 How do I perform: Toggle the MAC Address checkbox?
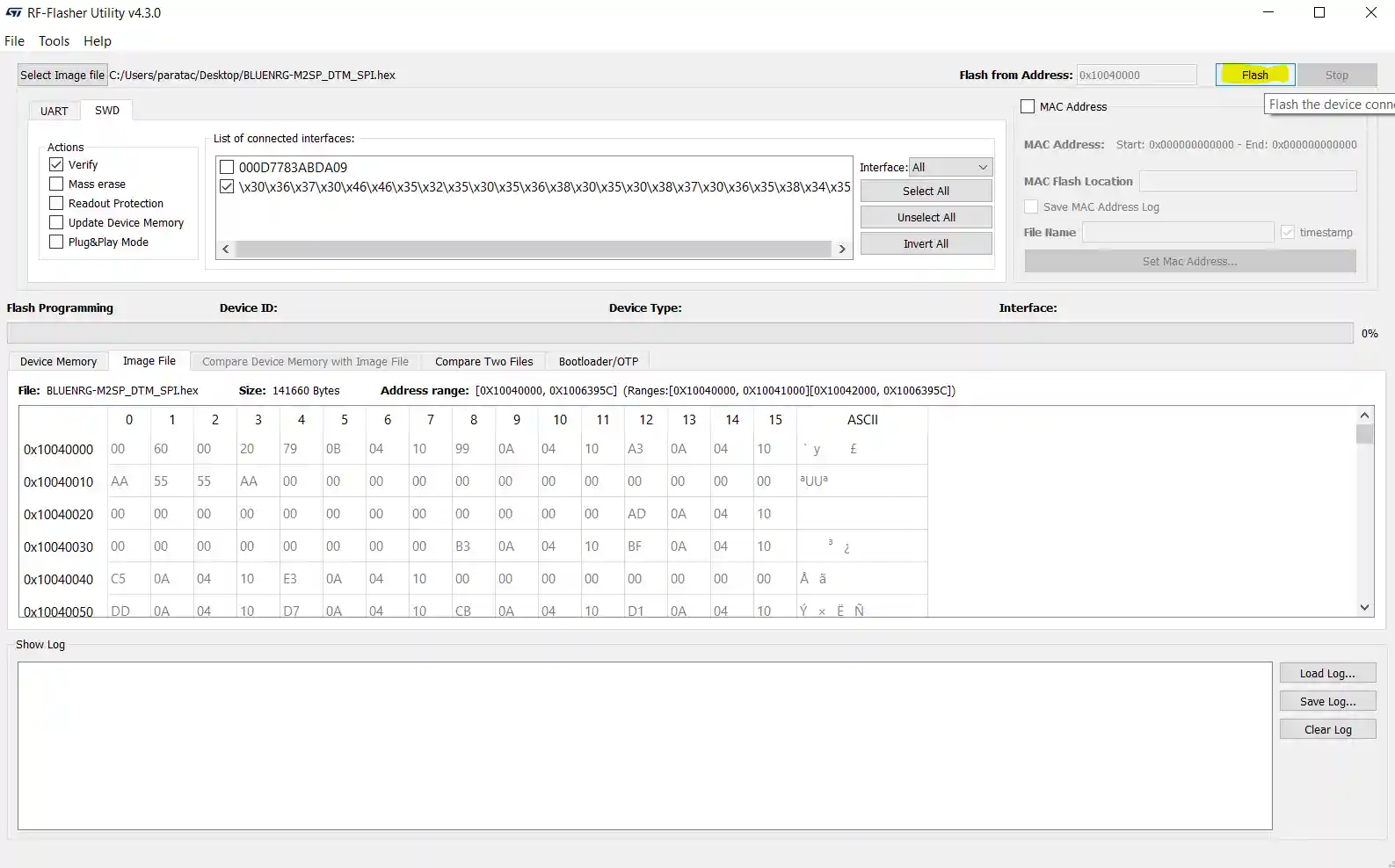click(x=1028, y=106)
